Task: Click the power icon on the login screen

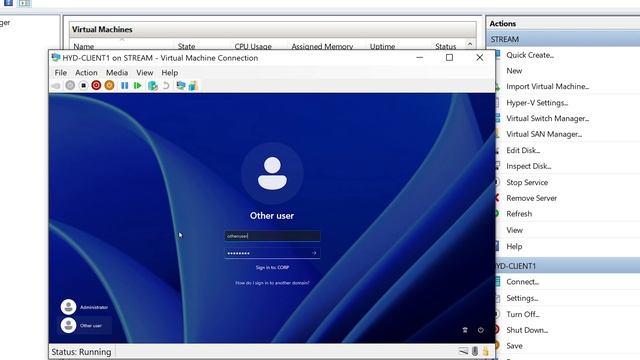Action: [481, 330]
